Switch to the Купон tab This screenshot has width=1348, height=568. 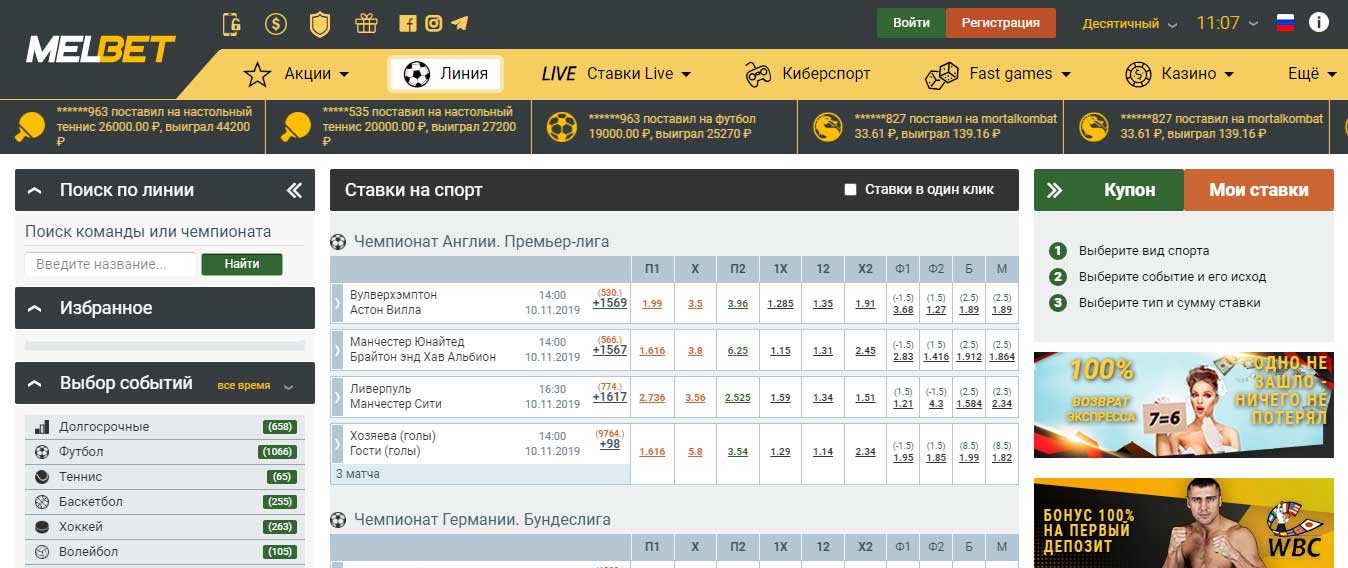pyautogui.click(x=1109, y=190)
